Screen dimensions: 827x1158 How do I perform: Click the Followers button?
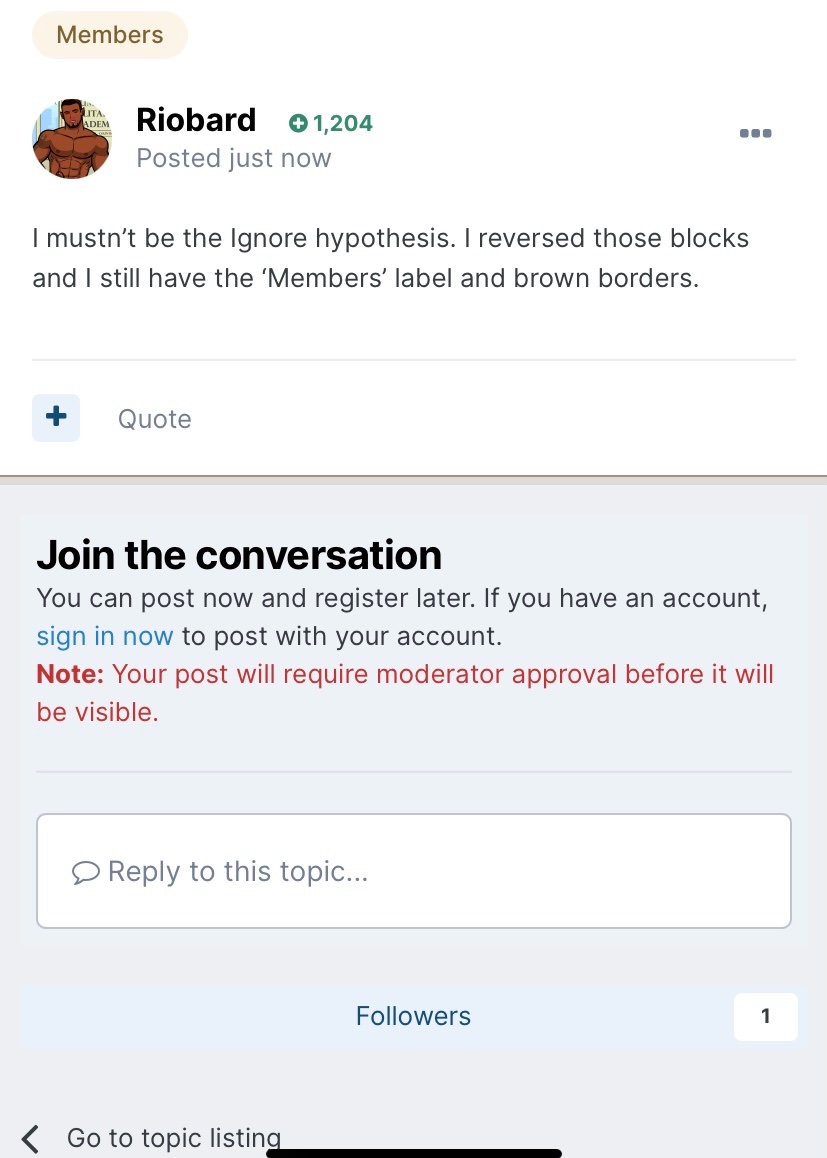tap(413, 1016)
